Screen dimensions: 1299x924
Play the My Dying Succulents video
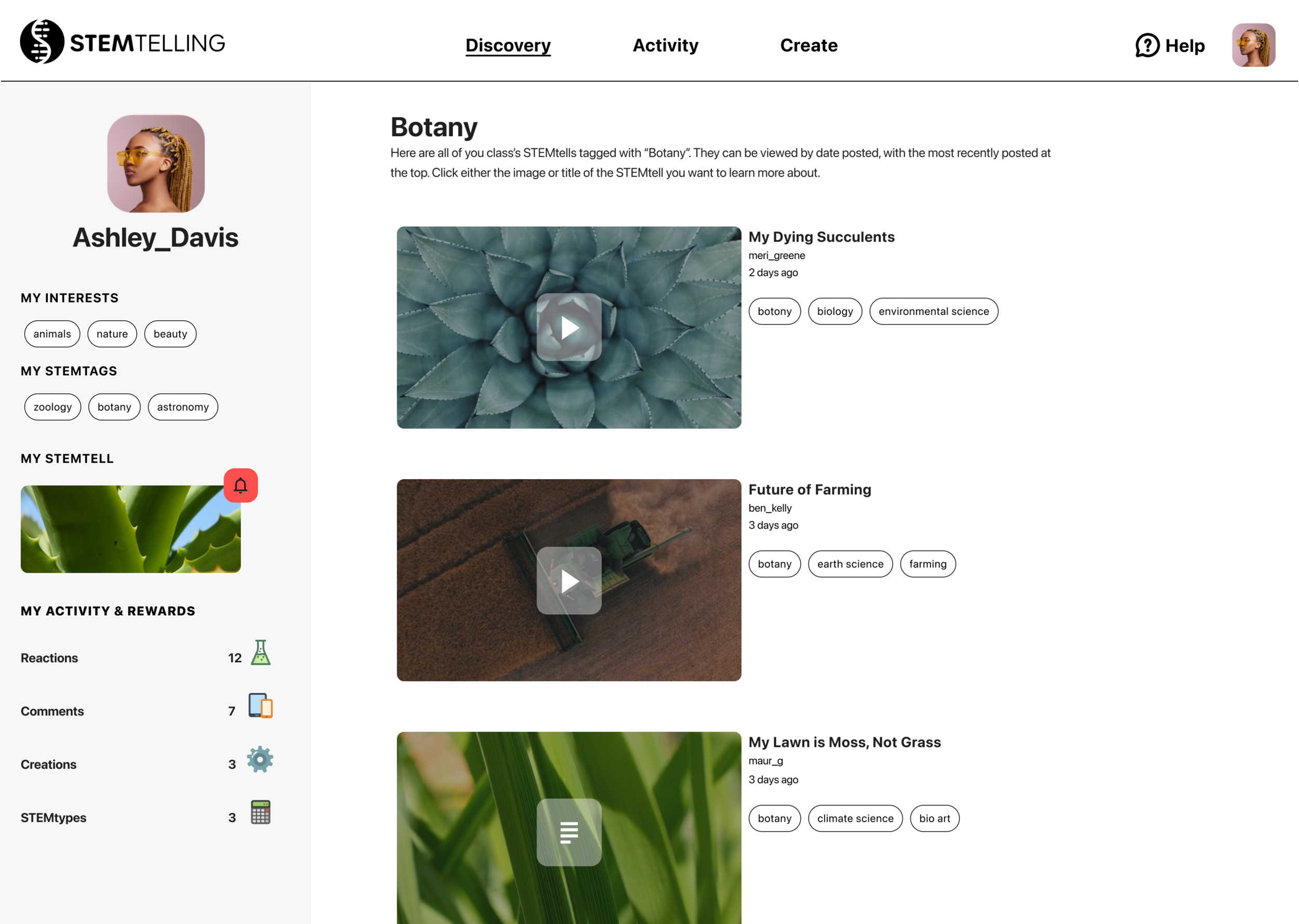pos(569,327)
